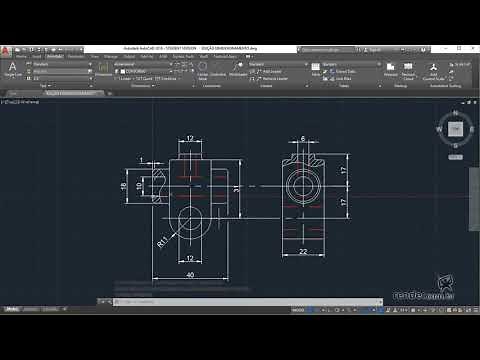Switch to the View ribbon tab
This screenshot has height=360, width=480.
95,57
